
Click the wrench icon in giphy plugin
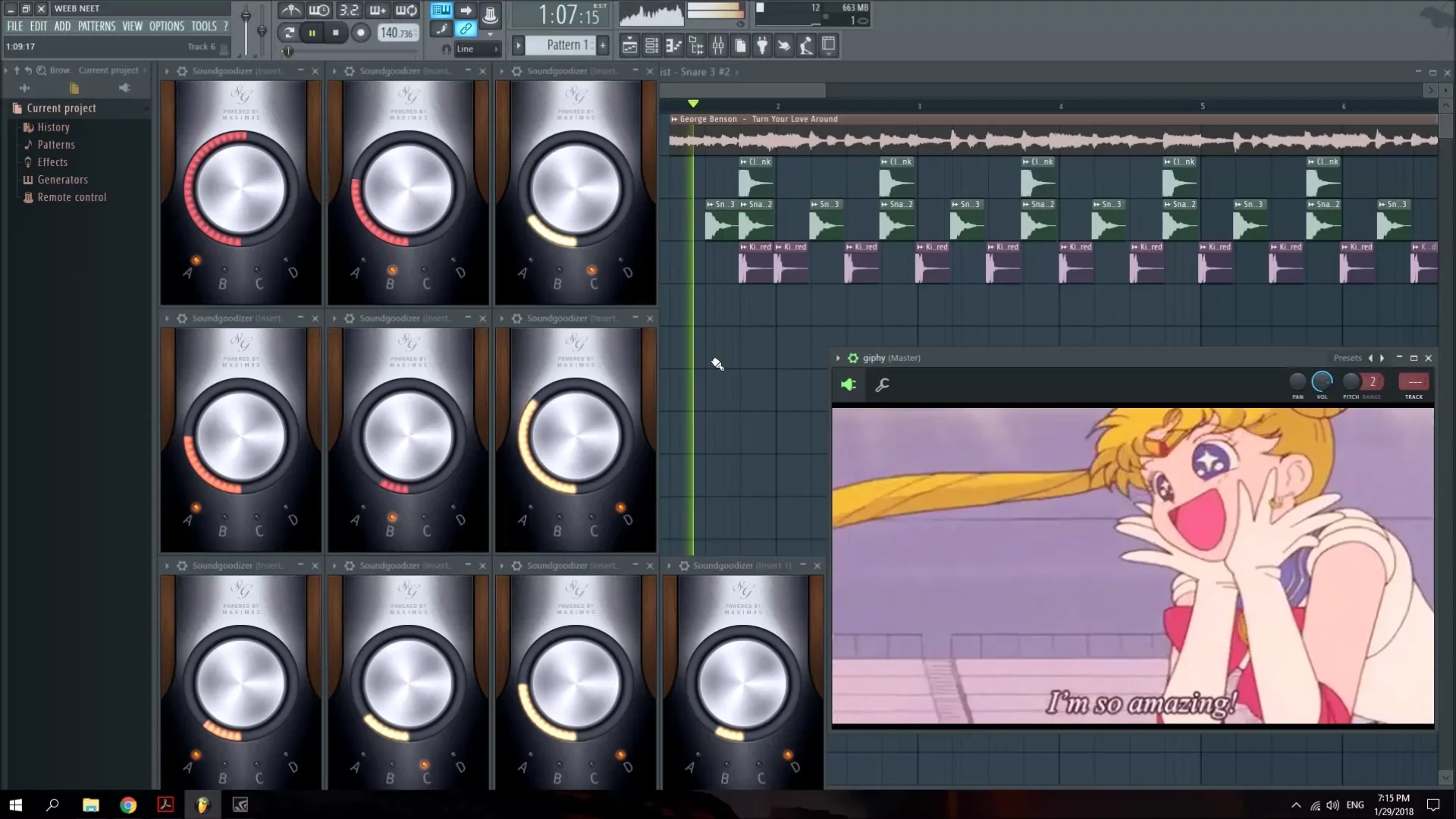pos(882,385)
